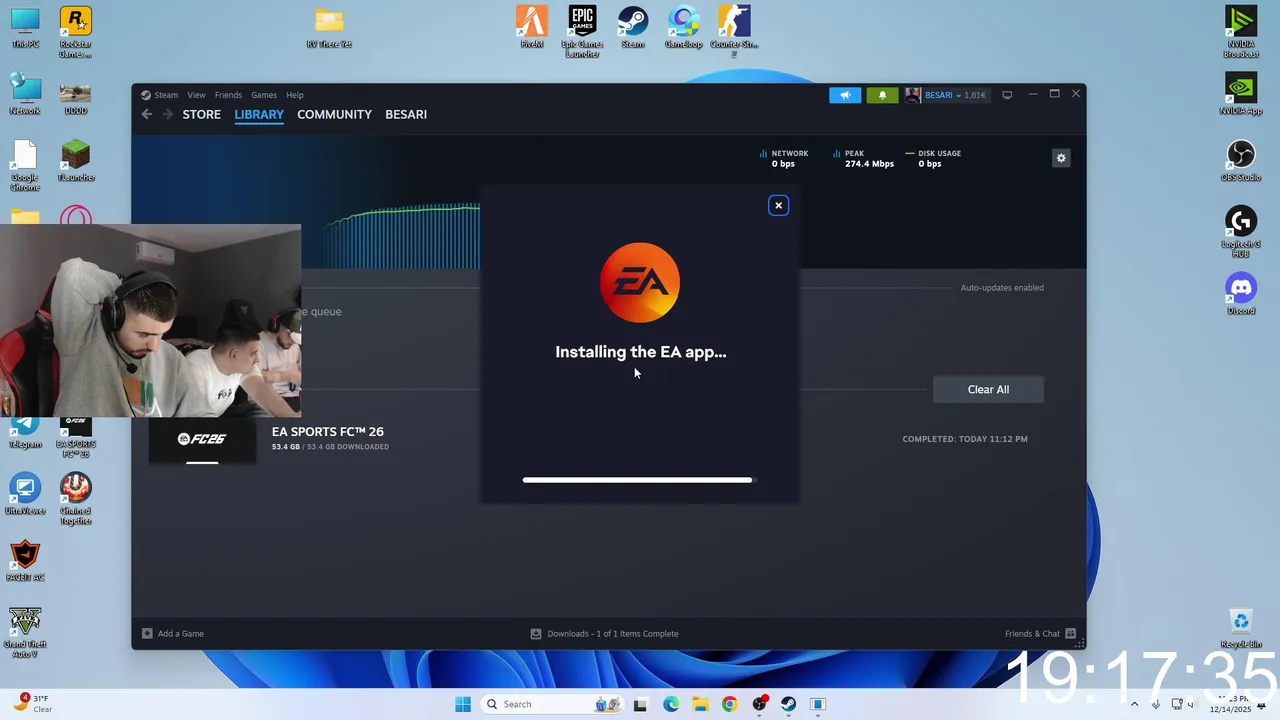Open the GameLoop desktop icon

[x=683, y=27]
